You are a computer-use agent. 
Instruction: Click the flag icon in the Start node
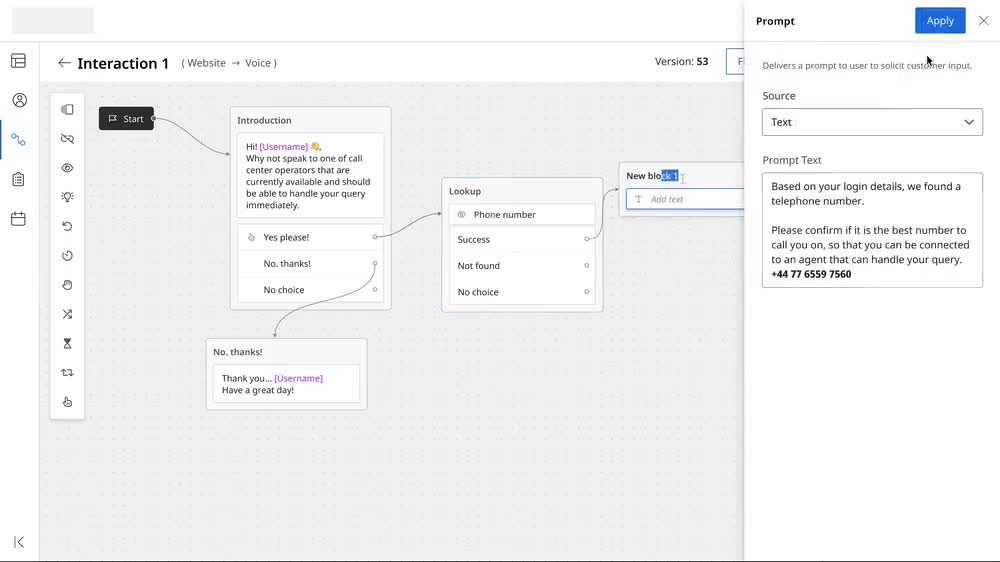(x=112, y=119)
